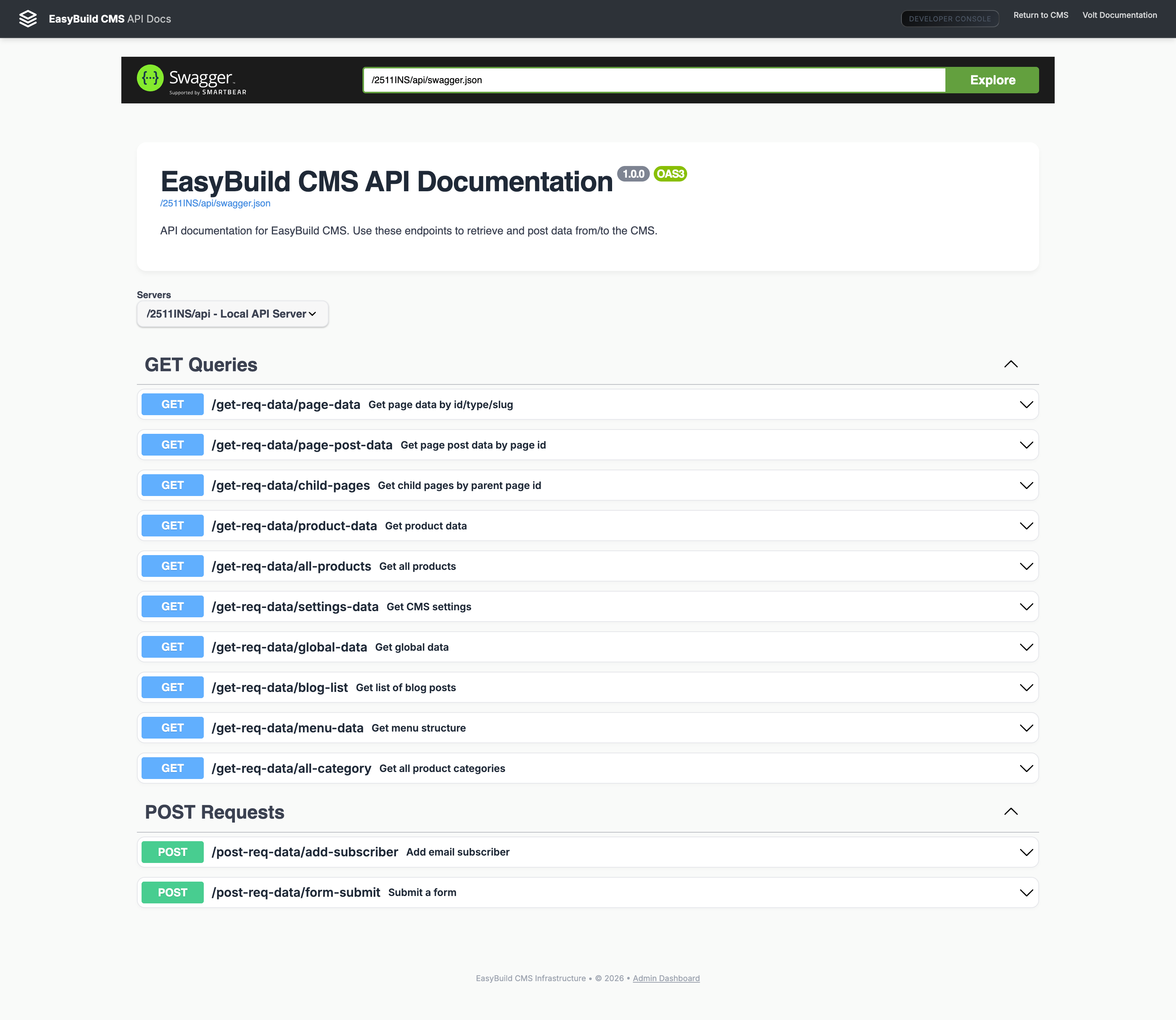Viewport: 1176px width, 1020px height.
Task: Click GET badge for child-pages
Action: [173, 486]
